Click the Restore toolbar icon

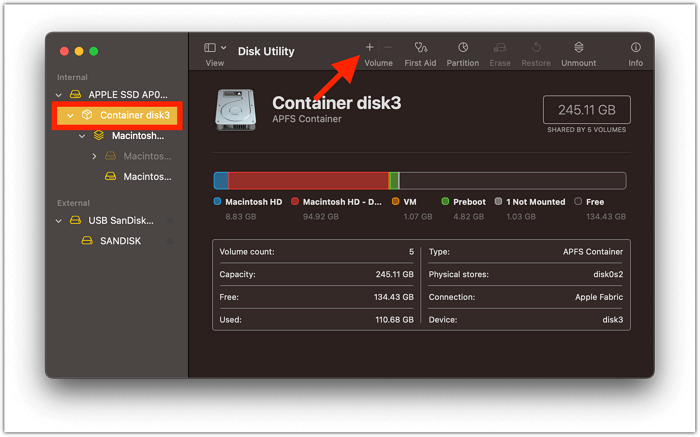click(x=536, y=47)
